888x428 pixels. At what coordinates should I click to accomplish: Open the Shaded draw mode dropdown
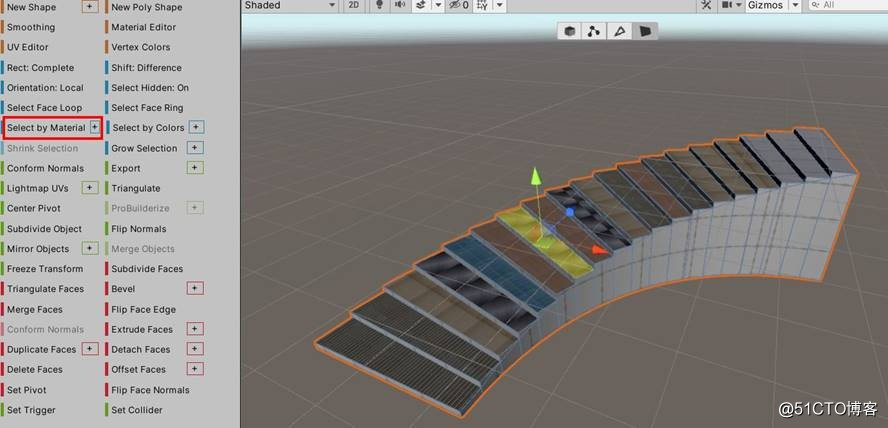(x=290, y=5)
